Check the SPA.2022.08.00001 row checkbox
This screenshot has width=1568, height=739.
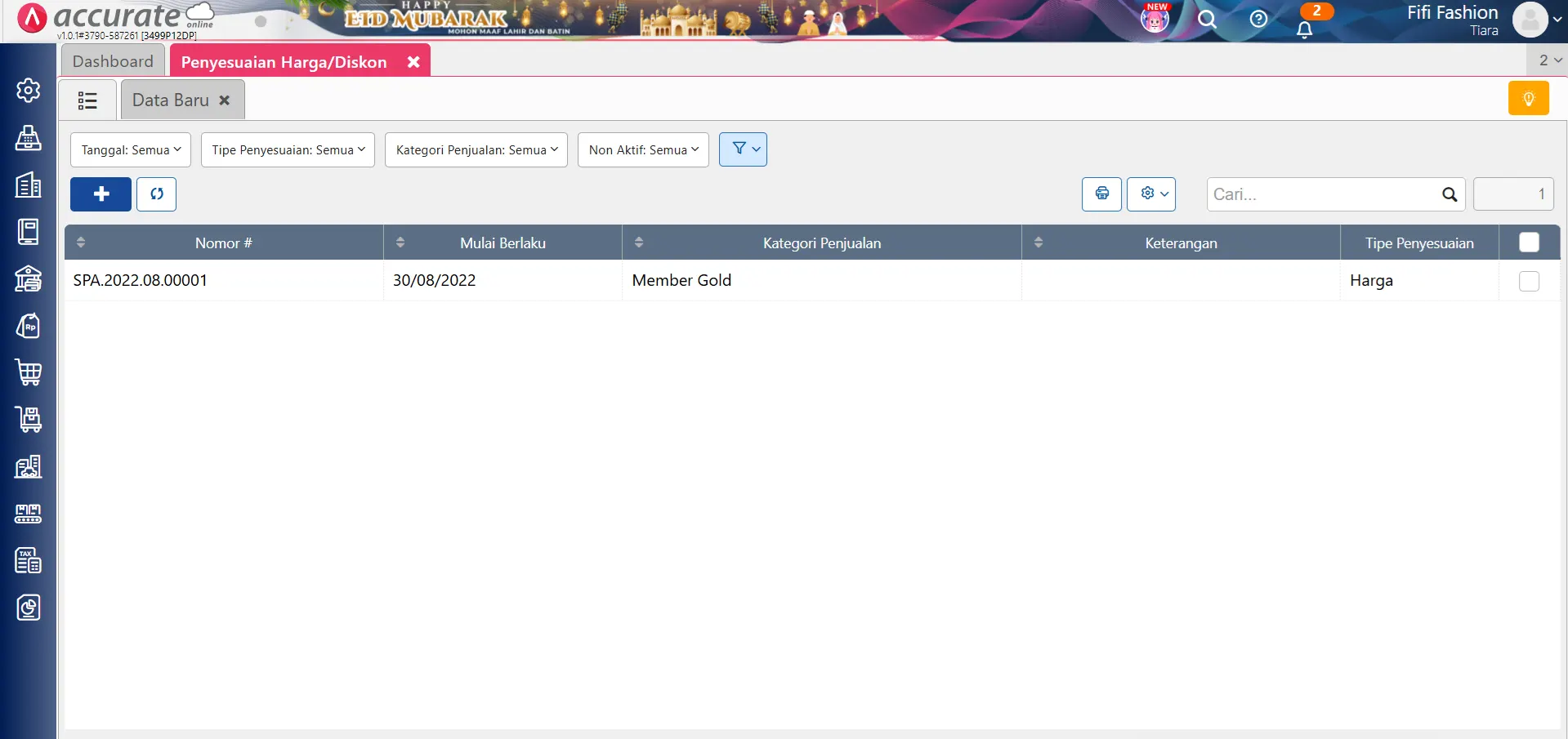pyautogui.click(x=1528, y=281)
